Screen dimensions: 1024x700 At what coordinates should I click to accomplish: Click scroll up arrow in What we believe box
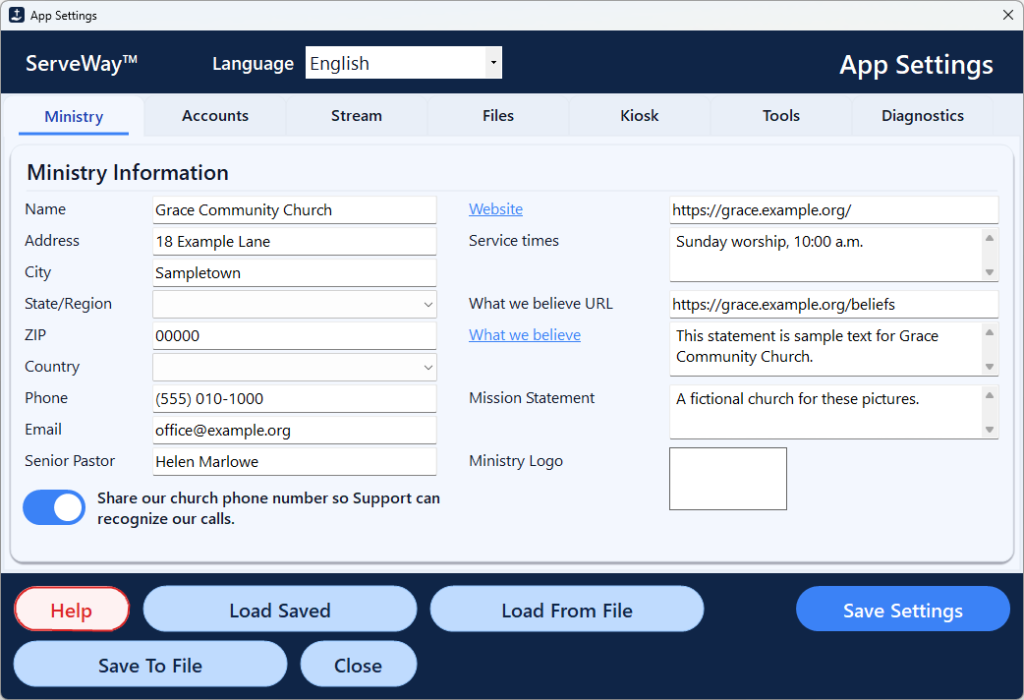click(990, 332)
